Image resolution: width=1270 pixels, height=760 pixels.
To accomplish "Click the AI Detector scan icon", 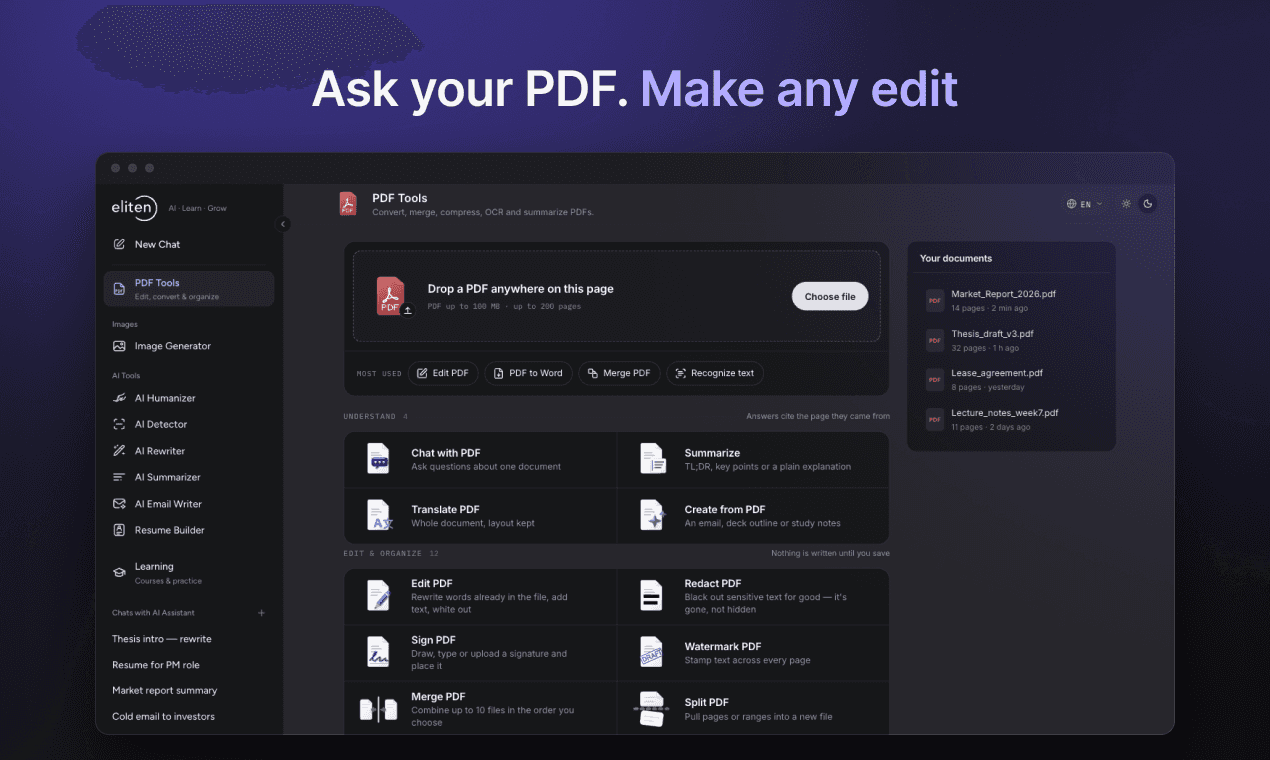I will coord(119,424).
